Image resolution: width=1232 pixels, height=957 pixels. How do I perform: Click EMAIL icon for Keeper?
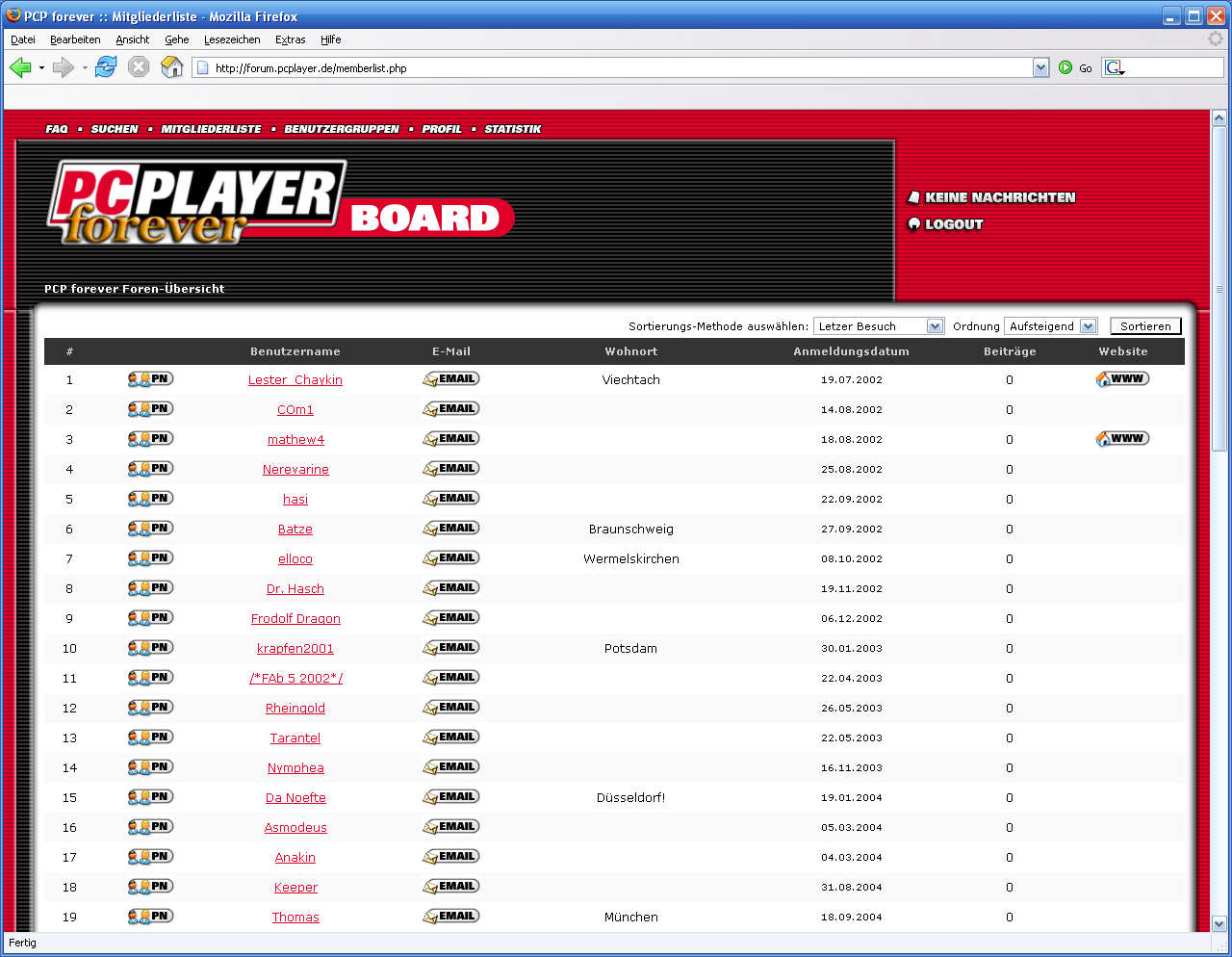(x=451, y=887)
